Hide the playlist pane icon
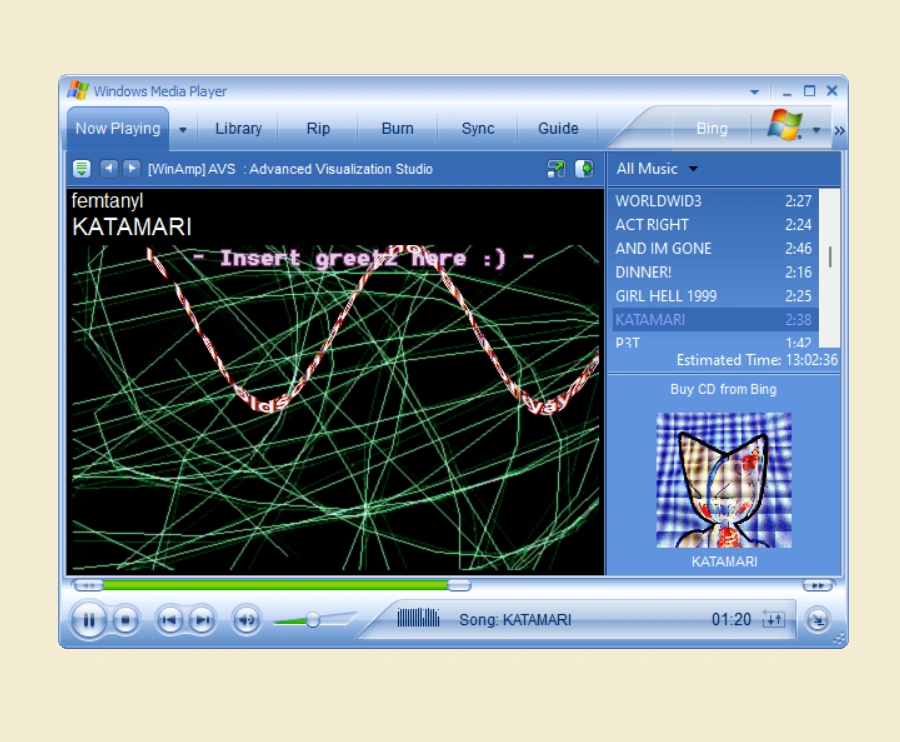This screenshot has width=900, height=742. click(584, 169)
